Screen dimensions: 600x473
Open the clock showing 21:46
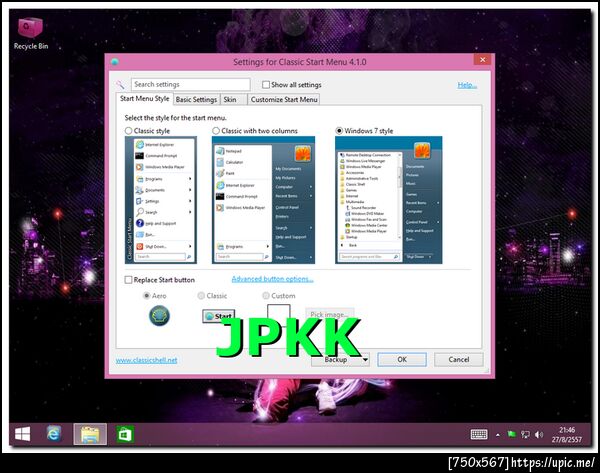click(567, 434)
